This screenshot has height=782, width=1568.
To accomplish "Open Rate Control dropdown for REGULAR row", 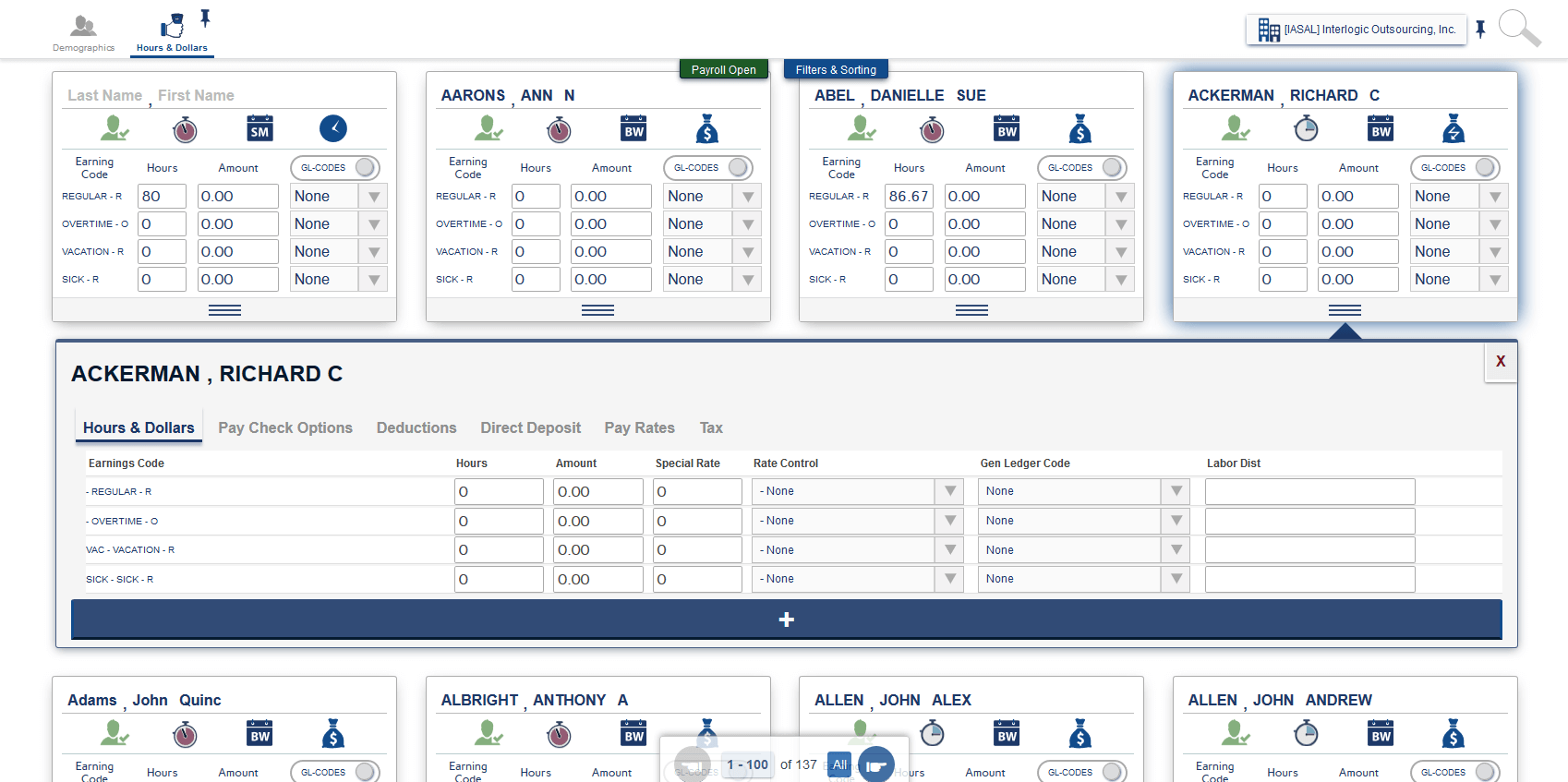I will point(858,491).
